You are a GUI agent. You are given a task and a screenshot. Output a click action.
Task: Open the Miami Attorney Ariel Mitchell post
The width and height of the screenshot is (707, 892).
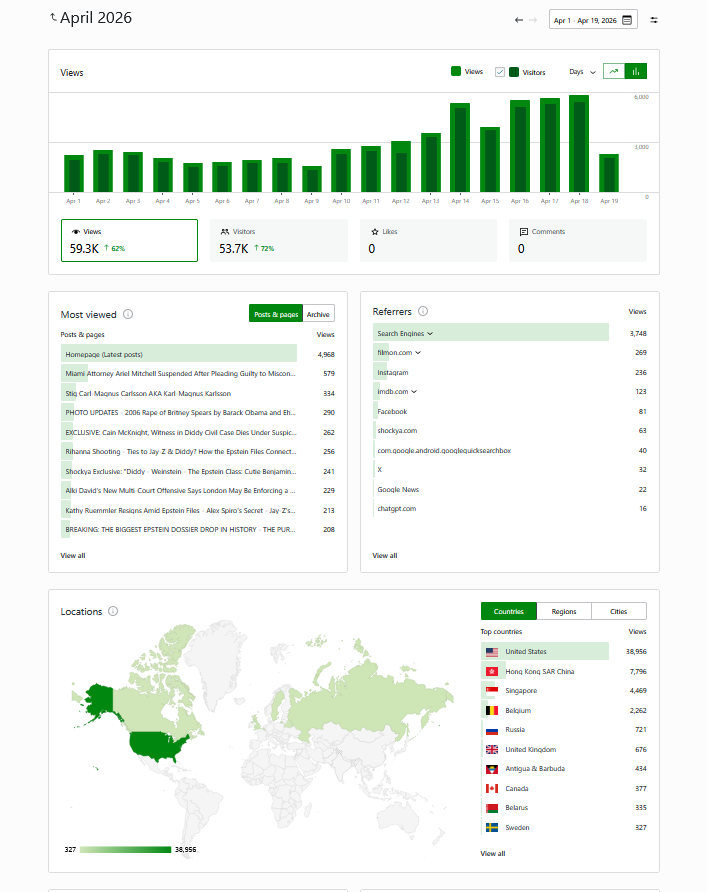[x=180, y=373]
